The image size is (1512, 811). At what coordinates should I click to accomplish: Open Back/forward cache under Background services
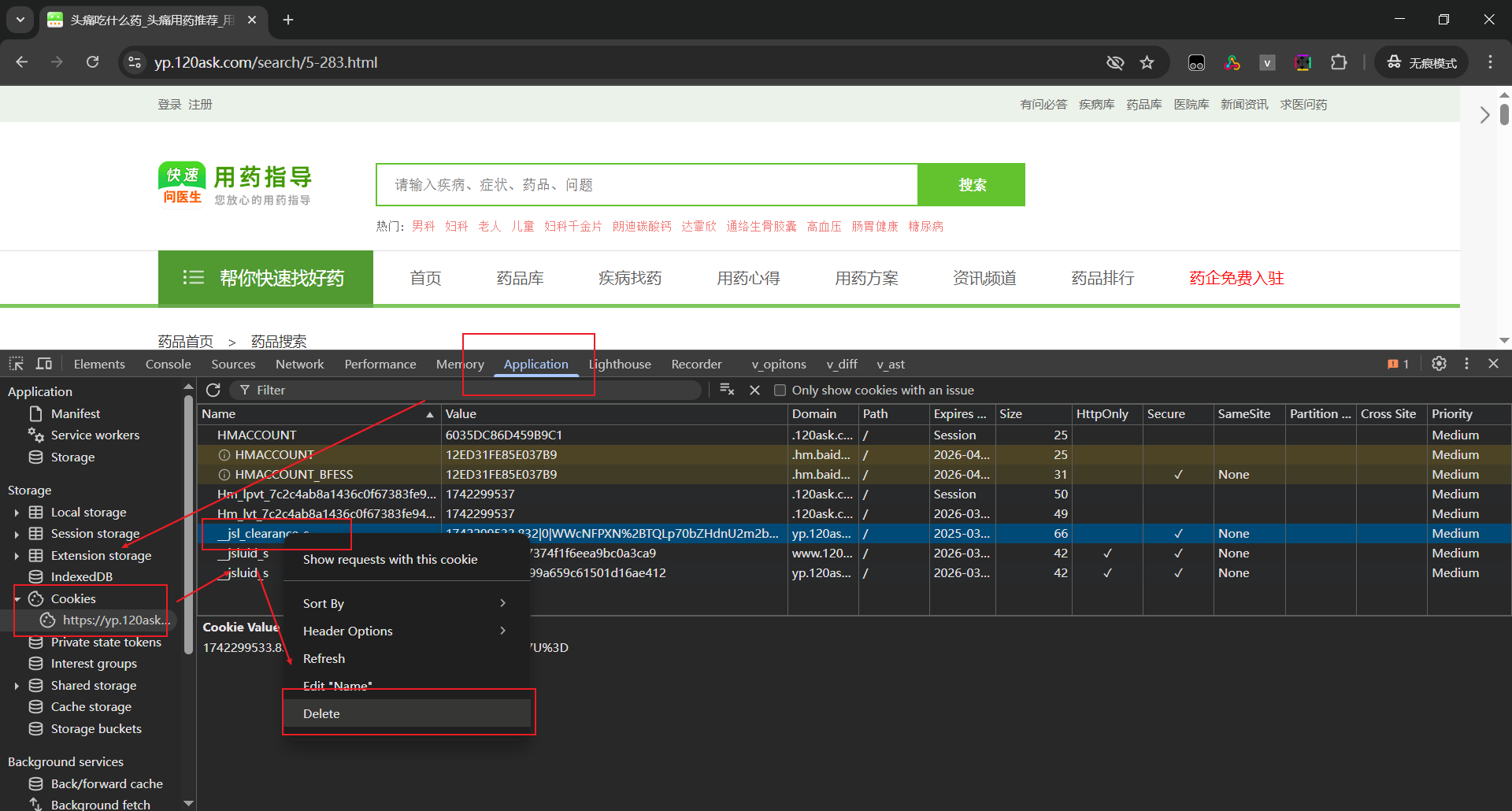pos(106,783)
